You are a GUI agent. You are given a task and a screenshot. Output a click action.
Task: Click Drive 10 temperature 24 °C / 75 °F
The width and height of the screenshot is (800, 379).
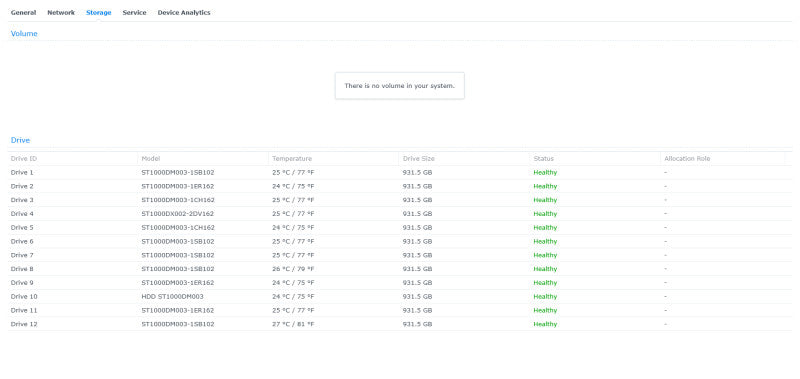[293, 296]
